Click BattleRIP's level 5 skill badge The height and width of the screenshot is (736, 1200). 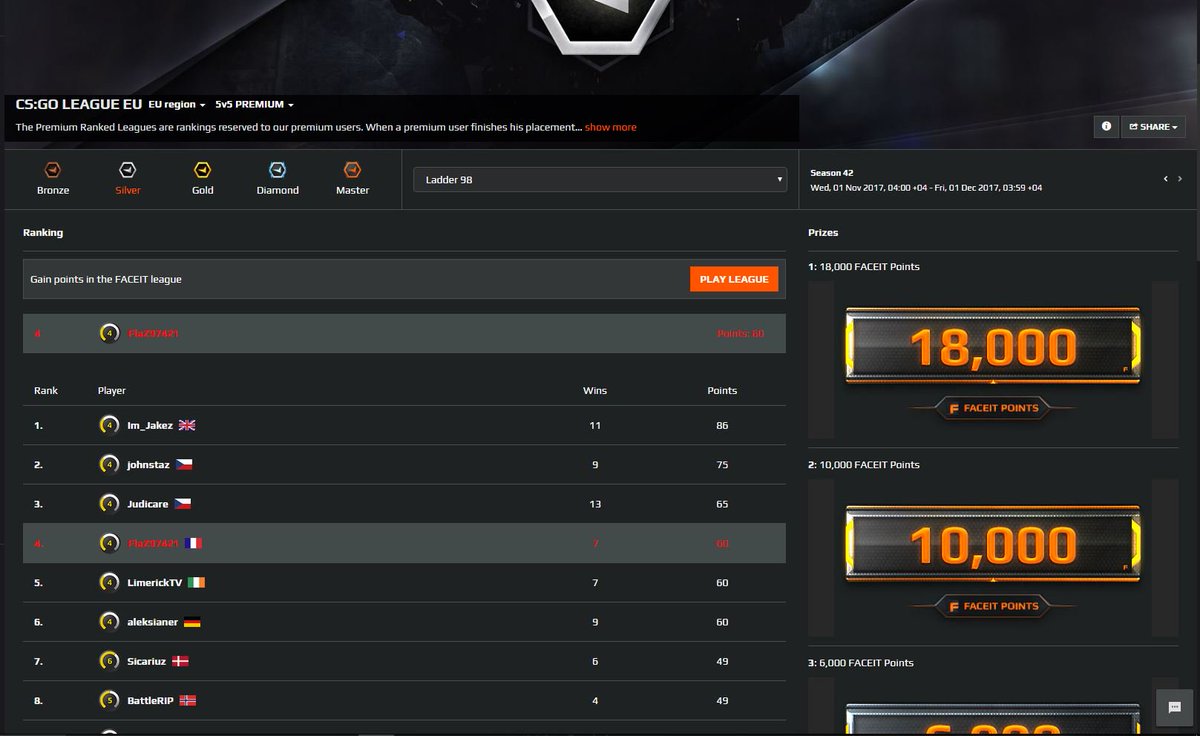tap(108, 700)
